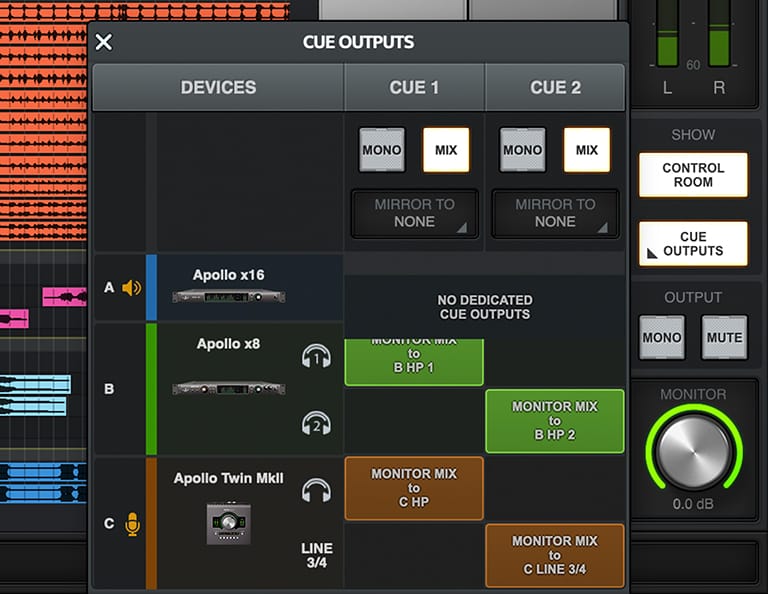Toggle MONO for Cue 2
This screenshot has width=768, height=594.
[x=523, y=150]
